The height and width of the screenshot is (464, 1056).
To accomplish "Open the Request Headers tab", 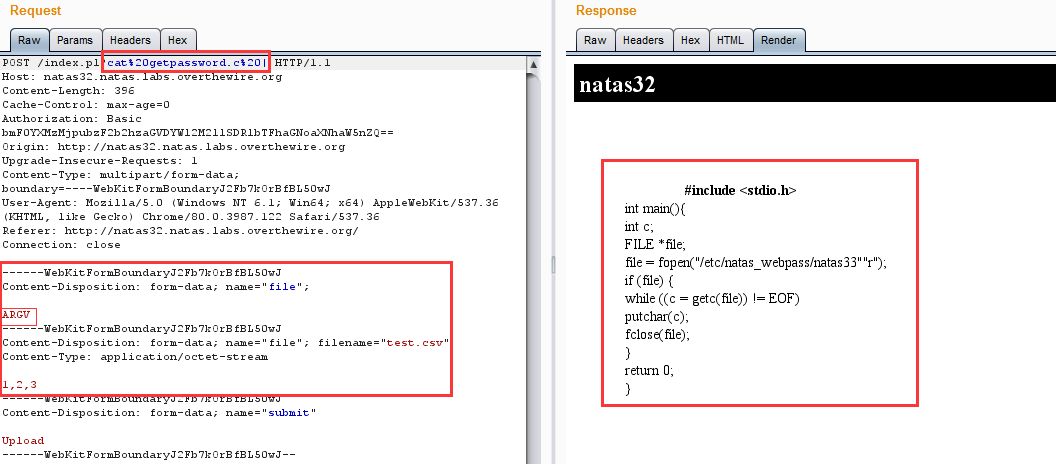I will pos(128,41).
